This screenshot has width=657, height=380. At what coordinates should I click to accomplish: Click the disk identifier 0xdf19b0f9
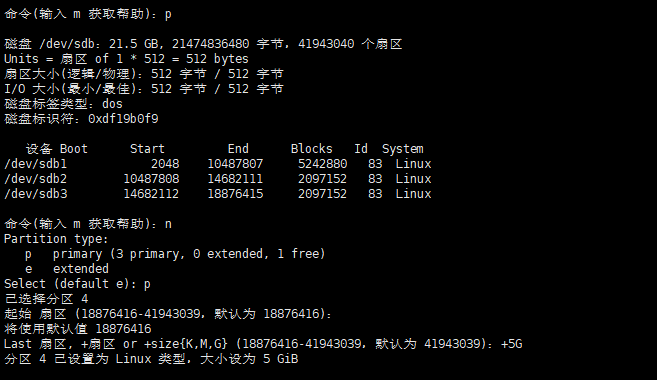pyautogui.click(x=123, y=119)
